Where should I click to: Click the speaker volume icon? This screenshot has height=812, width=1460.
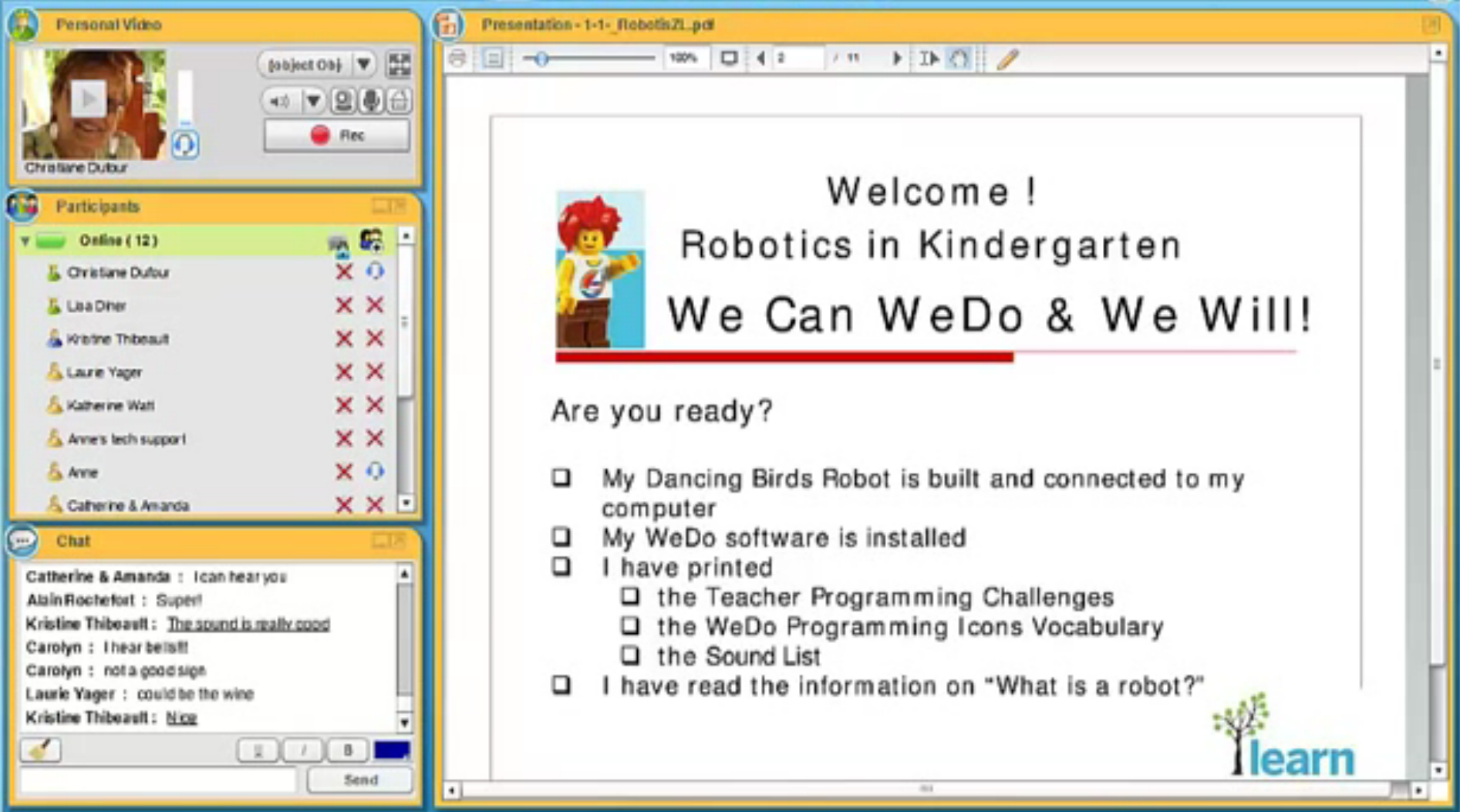[x=279, y=101]
